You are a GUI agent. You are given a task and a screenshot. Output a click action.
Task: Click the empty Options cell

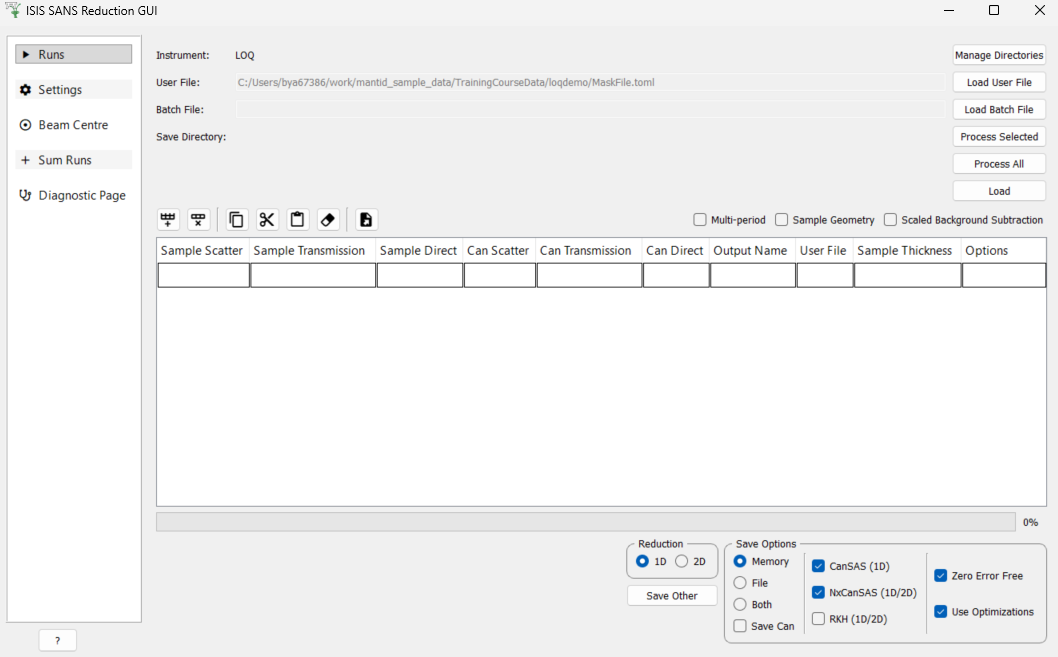1004,275
